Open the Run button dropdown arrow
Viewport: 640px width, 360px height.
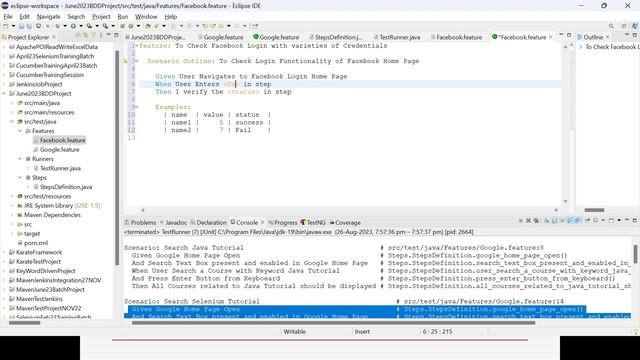81,26
